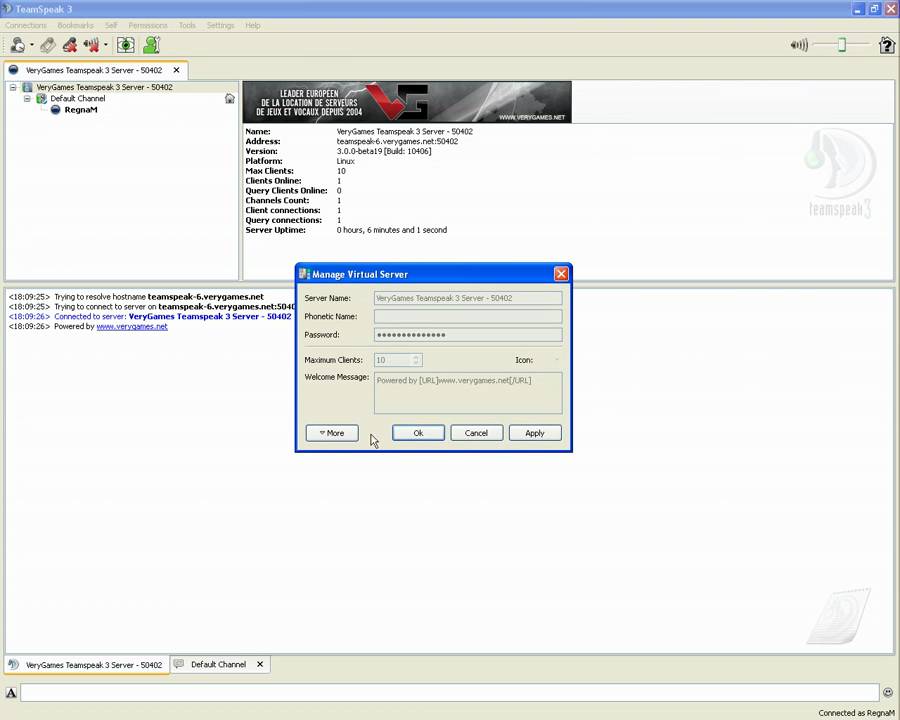Open the Settings menu
The width and height of the screenshot is (900, 720).
click(220, 25)
